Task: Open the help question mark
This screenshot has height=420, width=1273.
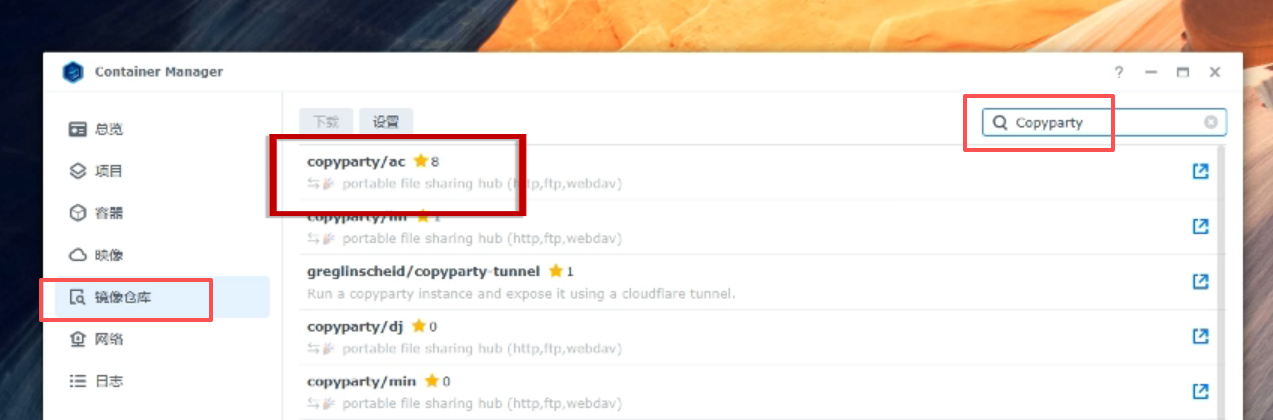Action: [1119, 72]
